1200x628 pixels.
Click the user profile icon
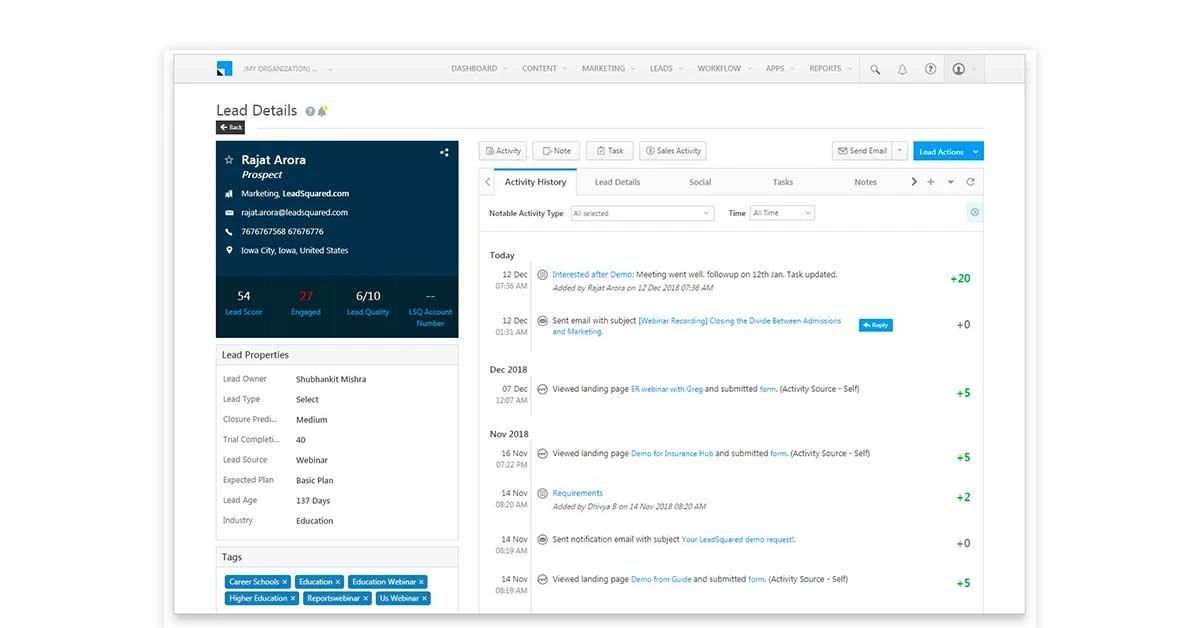tap(961, 68)
